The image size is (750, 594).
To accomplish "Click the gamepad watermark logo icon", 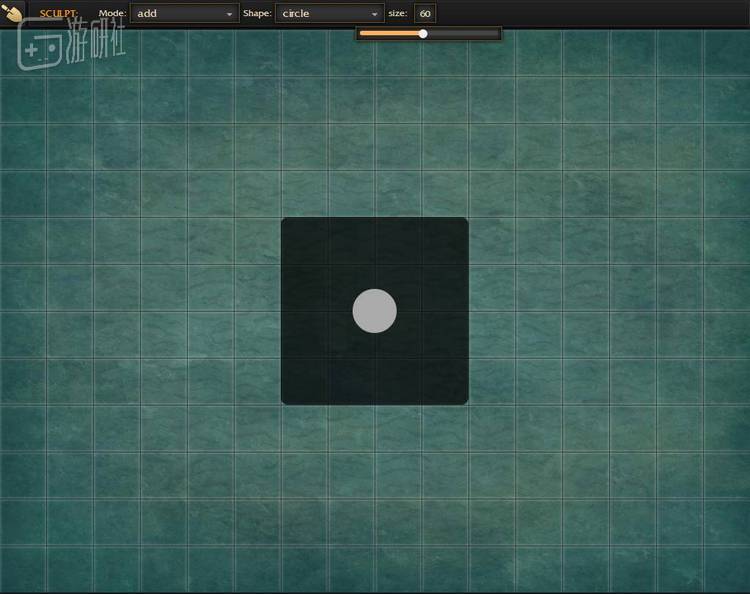I will [x=40, y=49].
